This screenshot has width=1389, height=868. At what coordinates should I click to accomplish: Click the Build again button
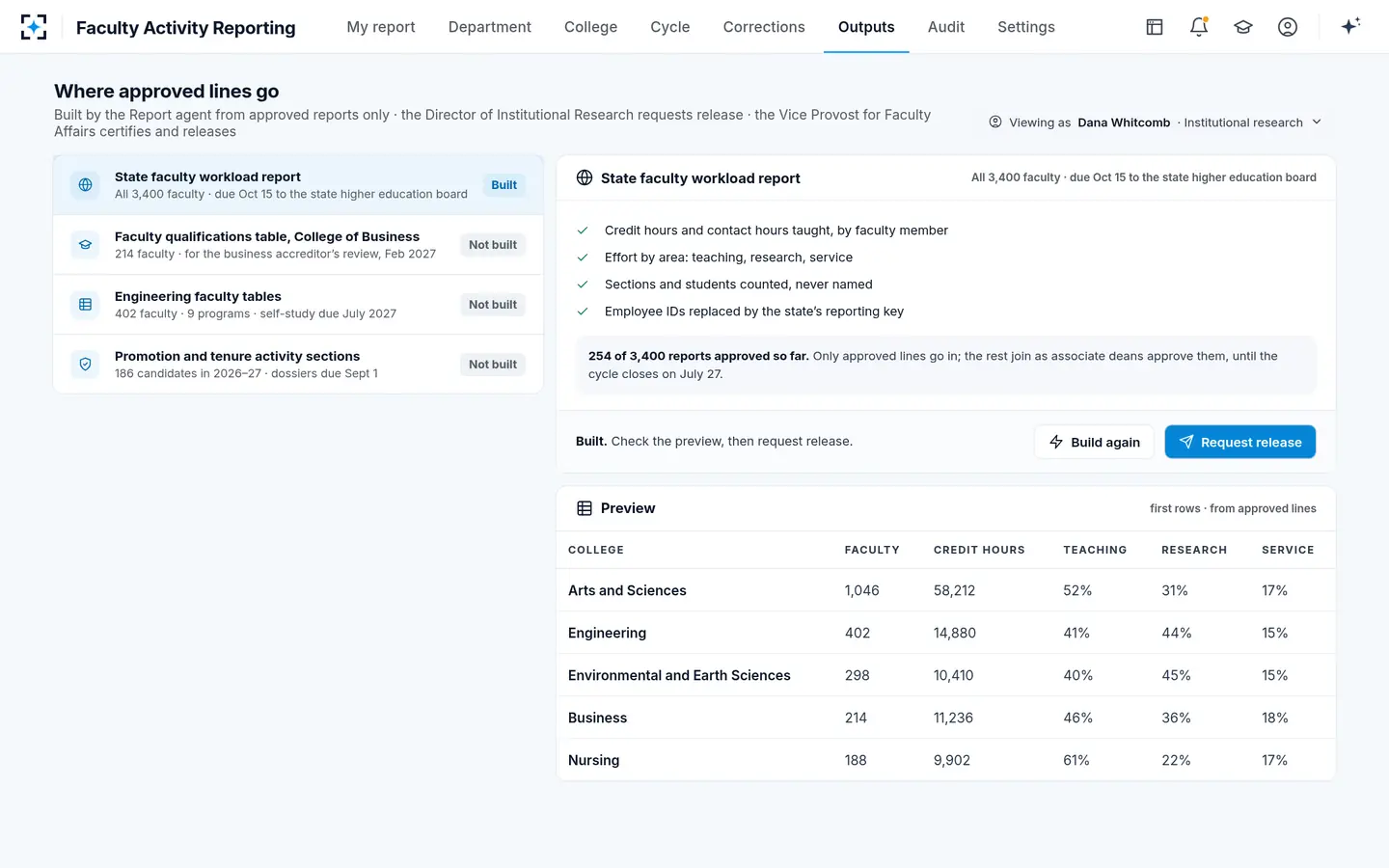1094,442
